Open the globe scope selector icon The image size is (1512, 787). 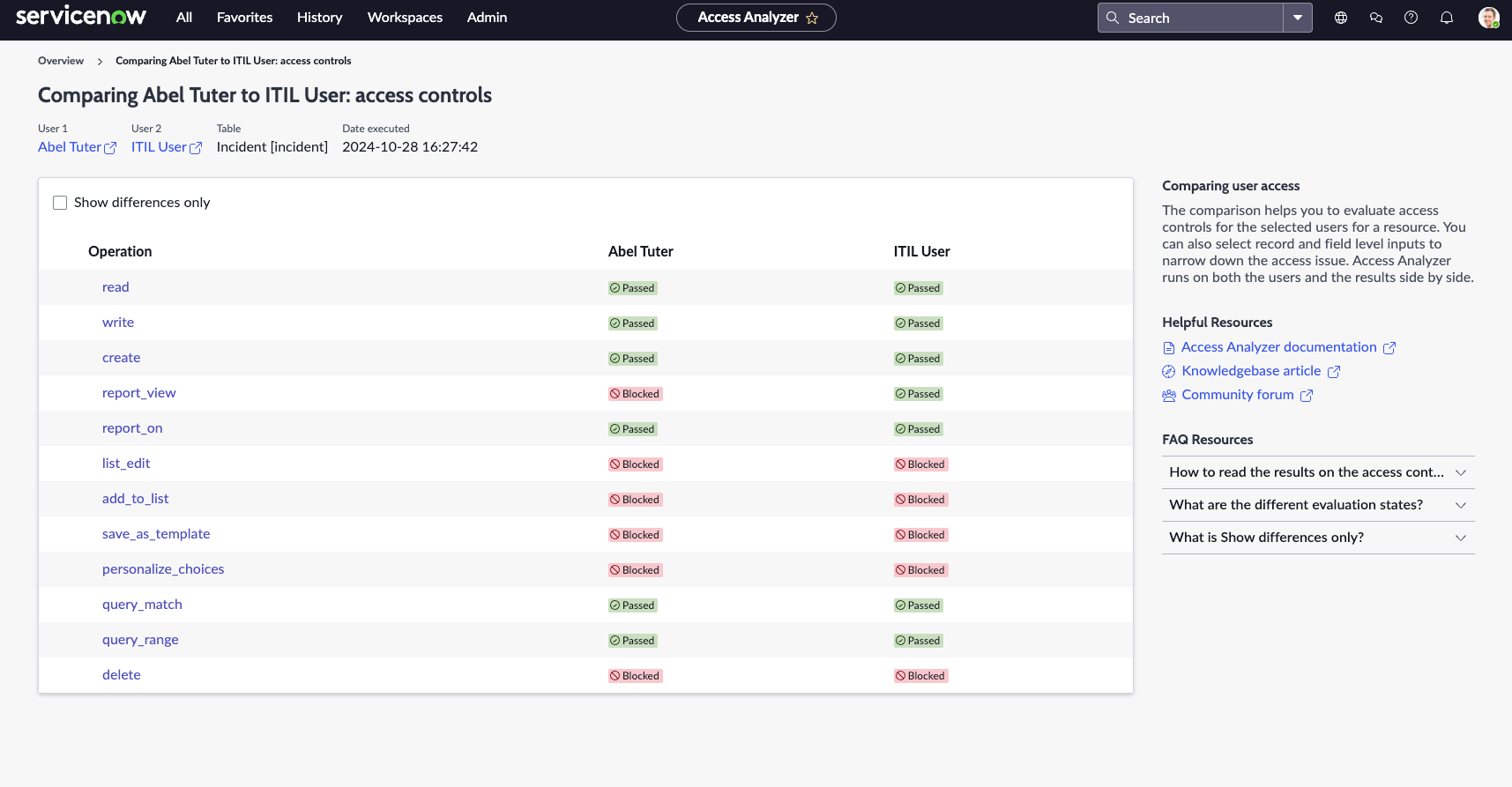pos(1341,18)
